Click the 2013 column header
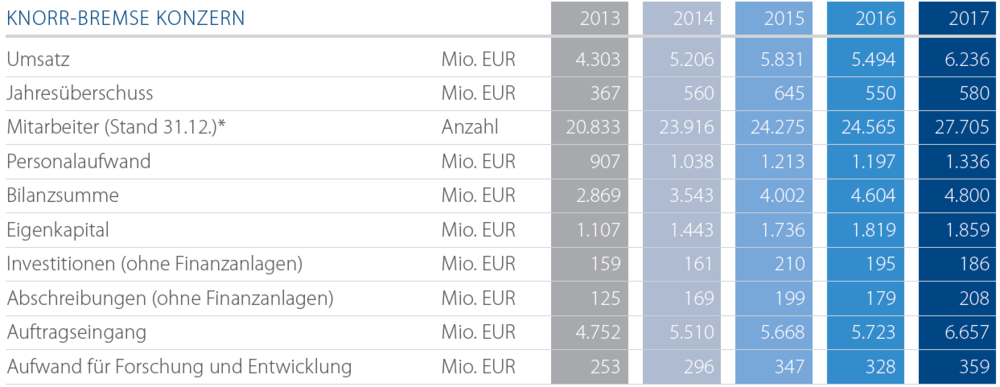The width and height of the screenshot is (1000, 387). (600, 18)
